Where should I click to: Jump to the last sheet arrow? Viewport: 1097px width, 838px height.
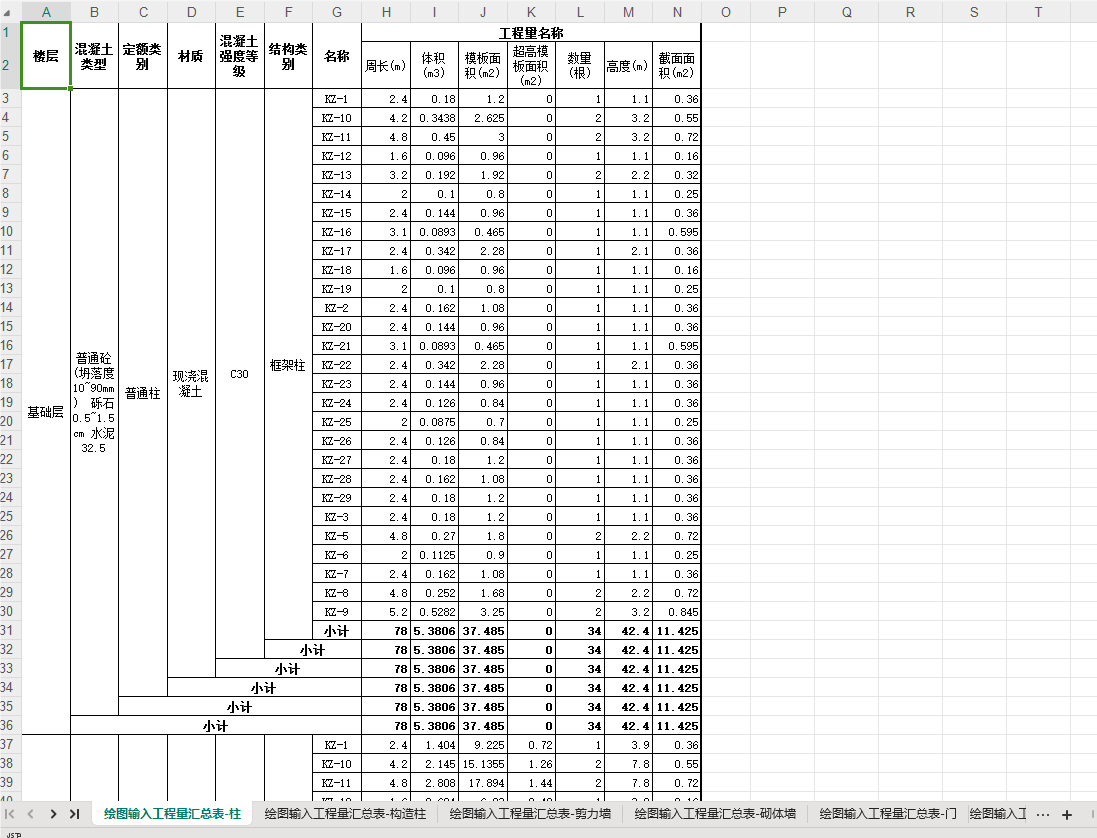pyautogui.click(x=74, y=814)
